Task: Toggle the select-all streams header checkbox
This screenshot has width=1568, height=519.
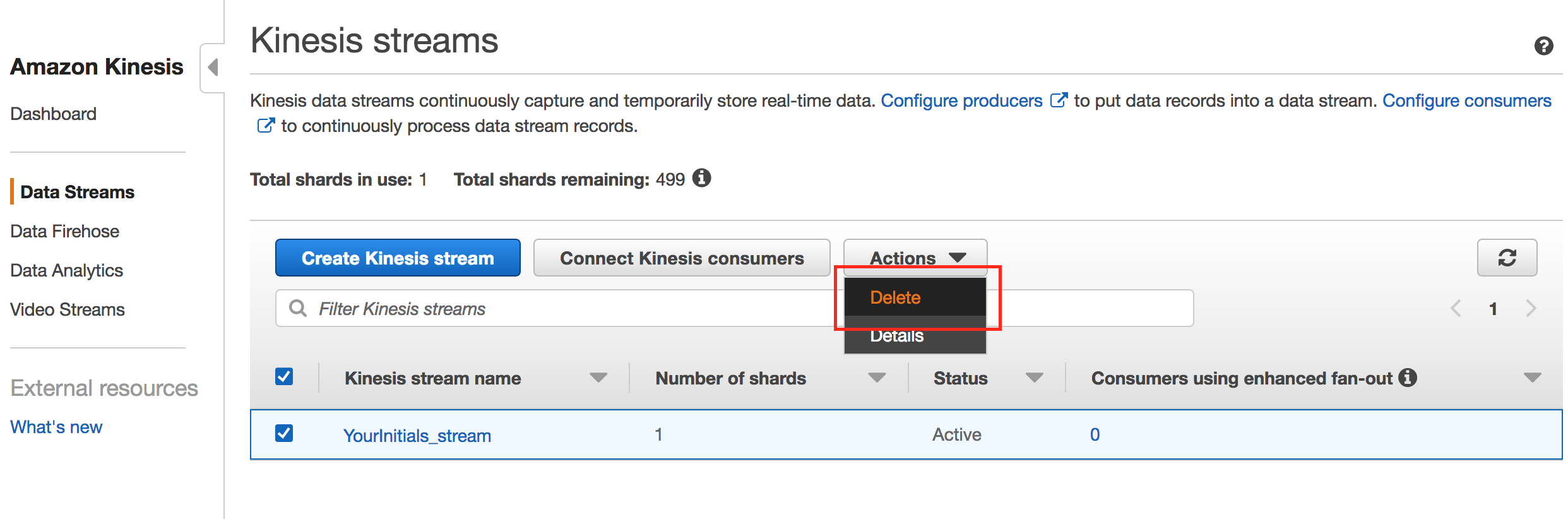Action: [x=284, y=377]
